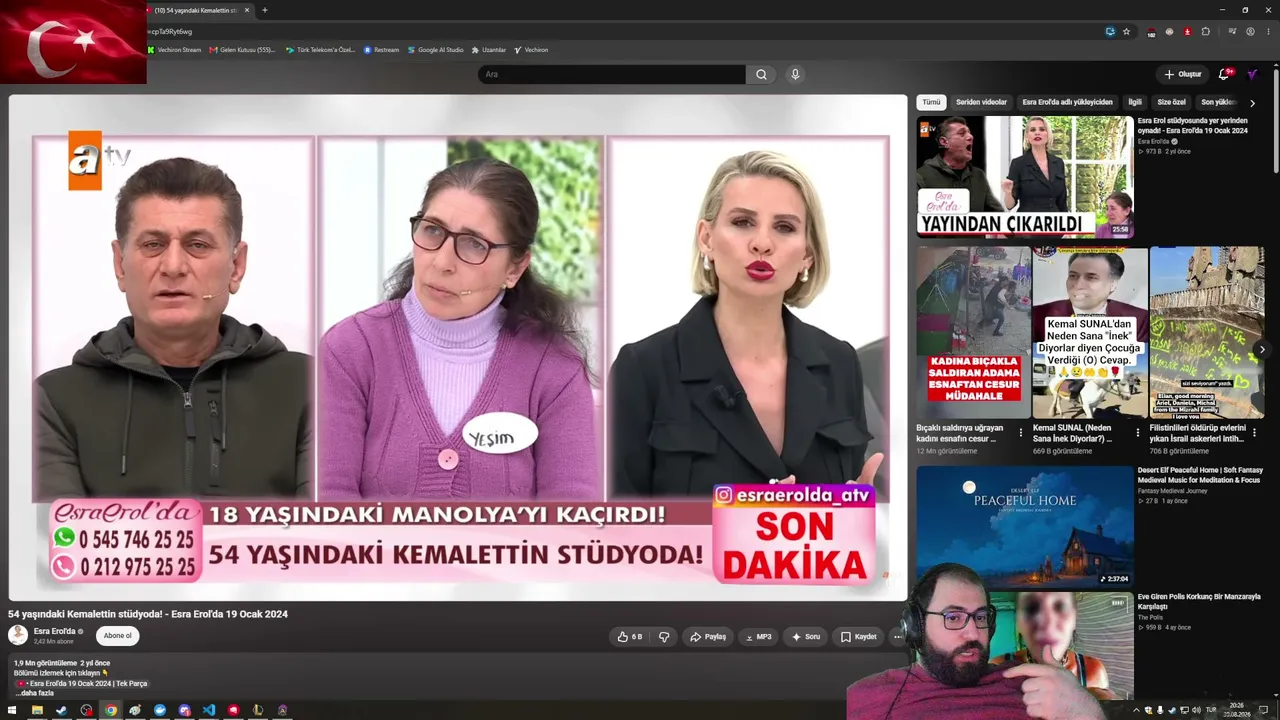Viewport: 1280px width, 720px height.
Task: Open Esra Erol'da channel name link
Action: click(x=55, y=631)
